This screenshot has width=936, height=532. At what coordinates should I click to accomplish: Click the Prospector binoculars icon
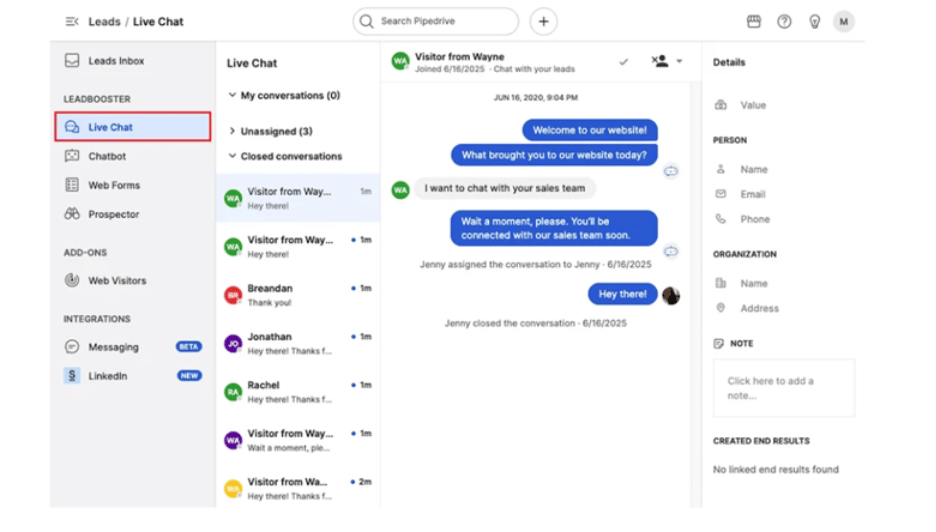pyautogui.click(x=72, y=214)
